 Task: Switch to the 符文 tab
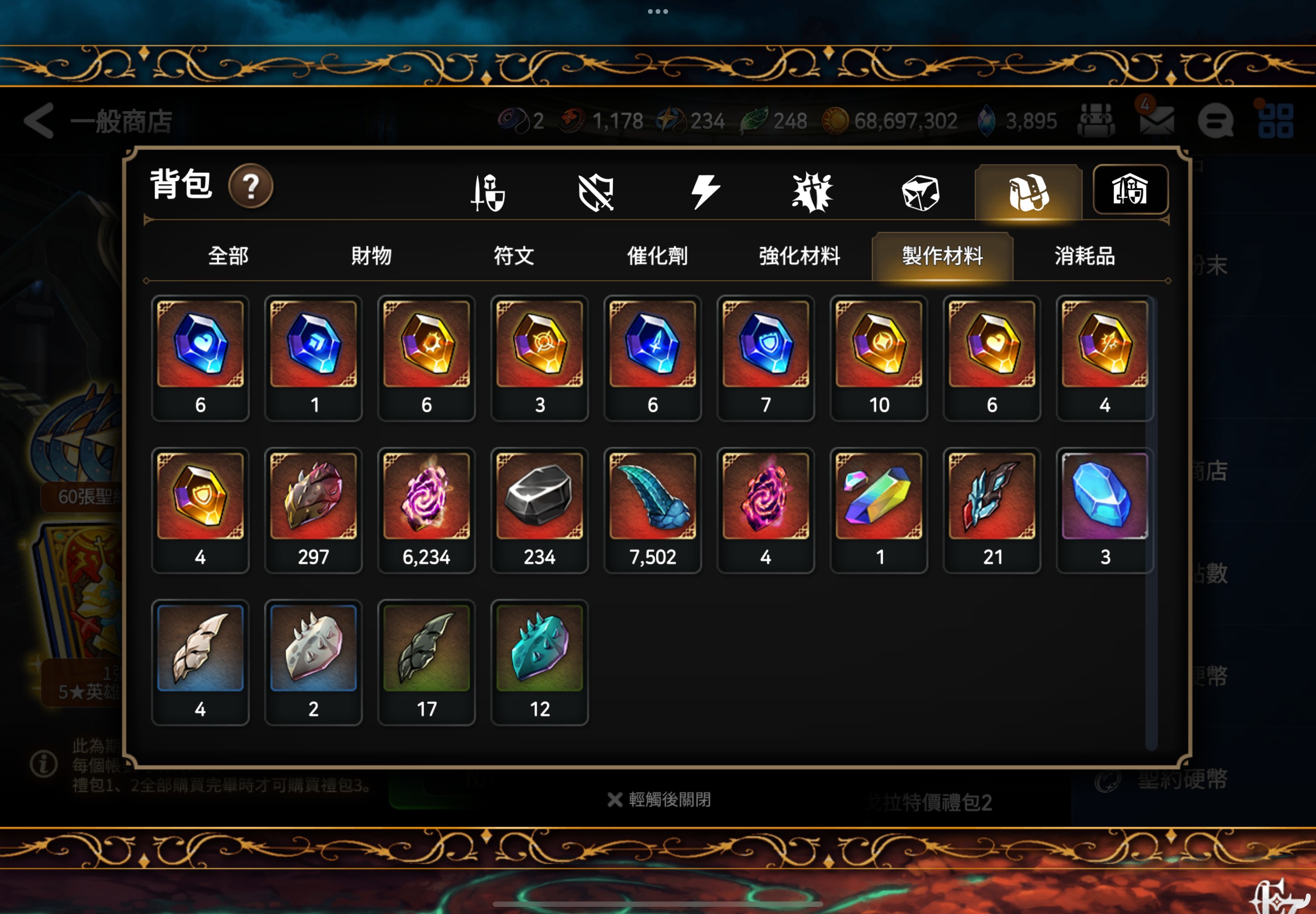point(514,255)
